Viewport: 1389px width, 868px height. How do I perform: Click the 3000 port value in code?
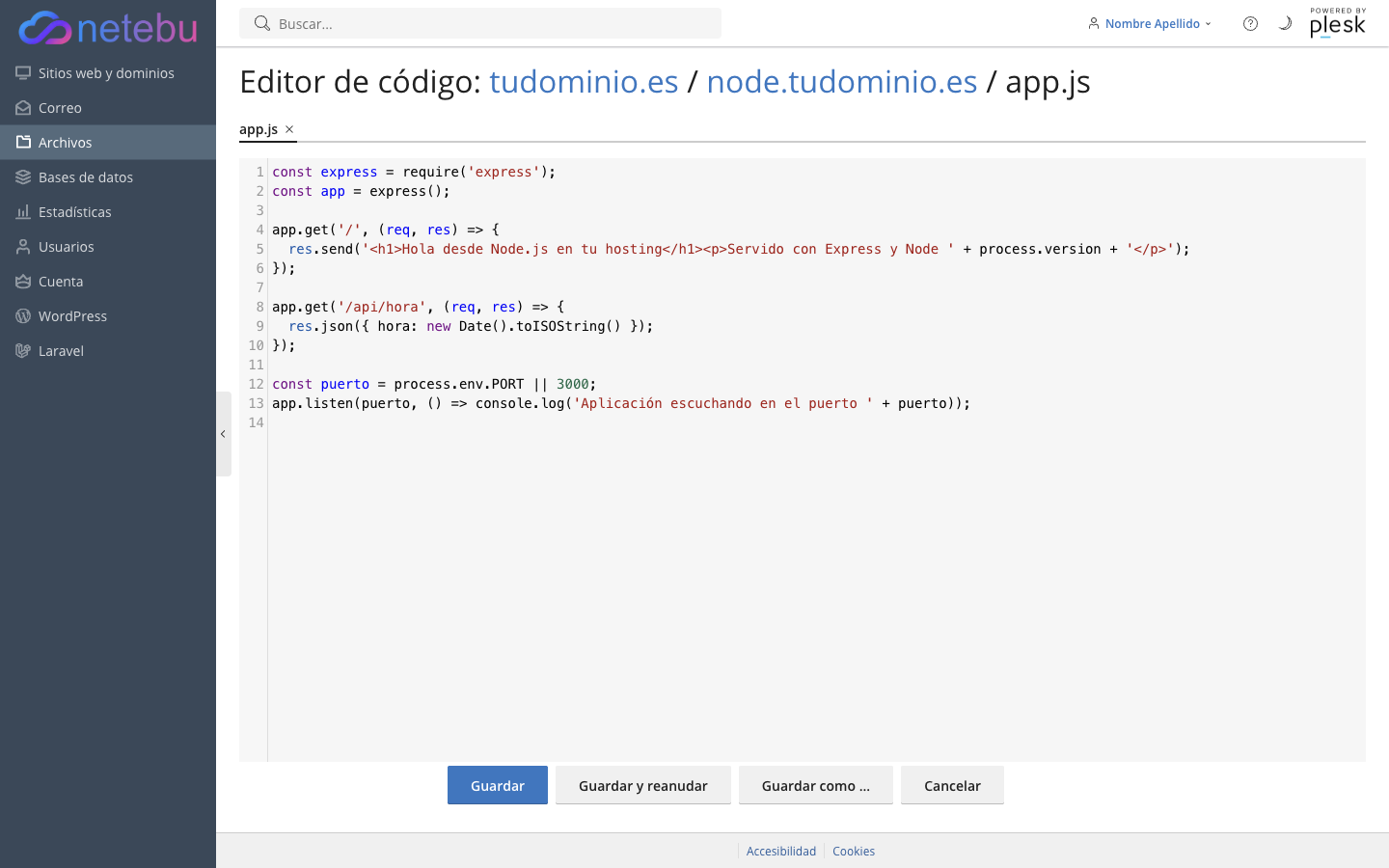click(572, 384)
